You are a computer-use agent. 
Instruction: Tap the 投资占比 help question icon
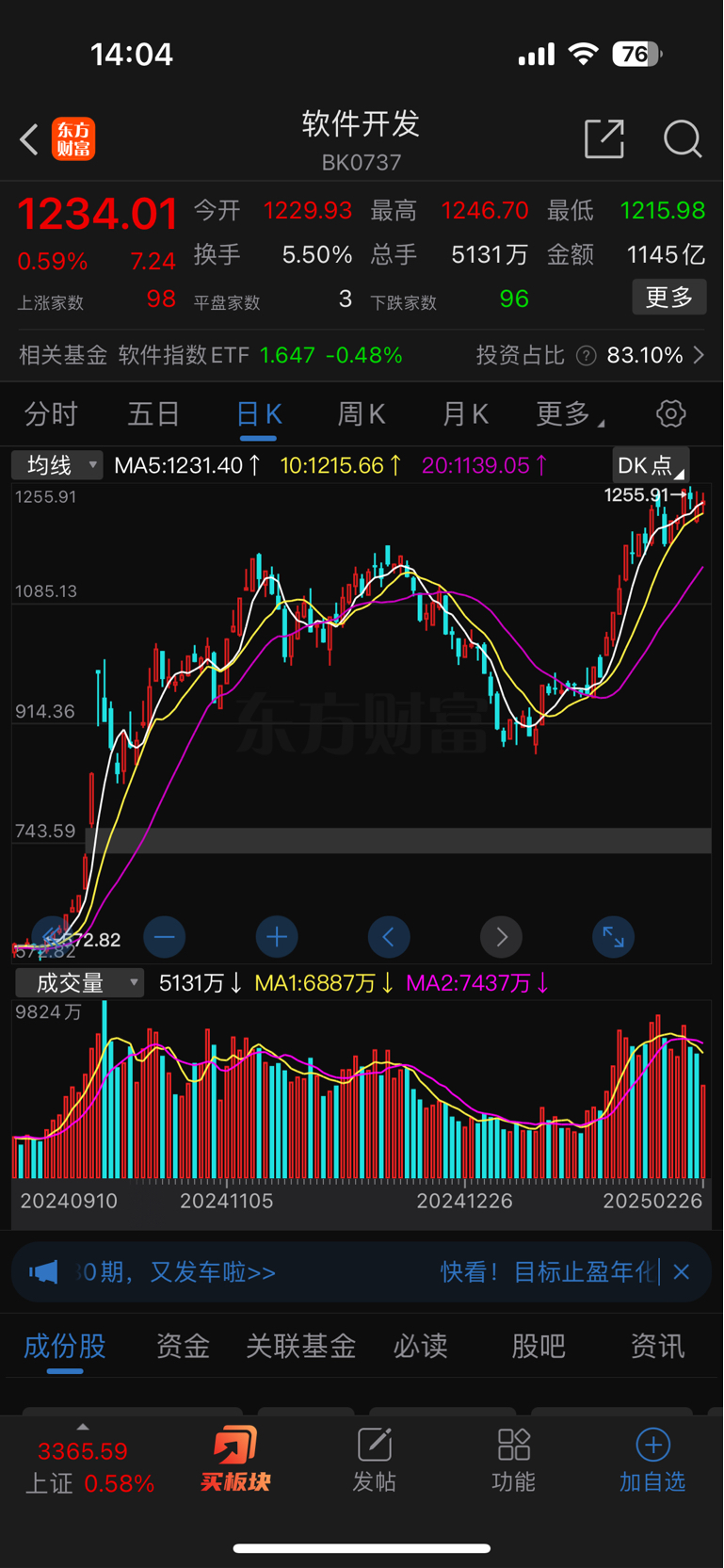[x=587, y=356]
